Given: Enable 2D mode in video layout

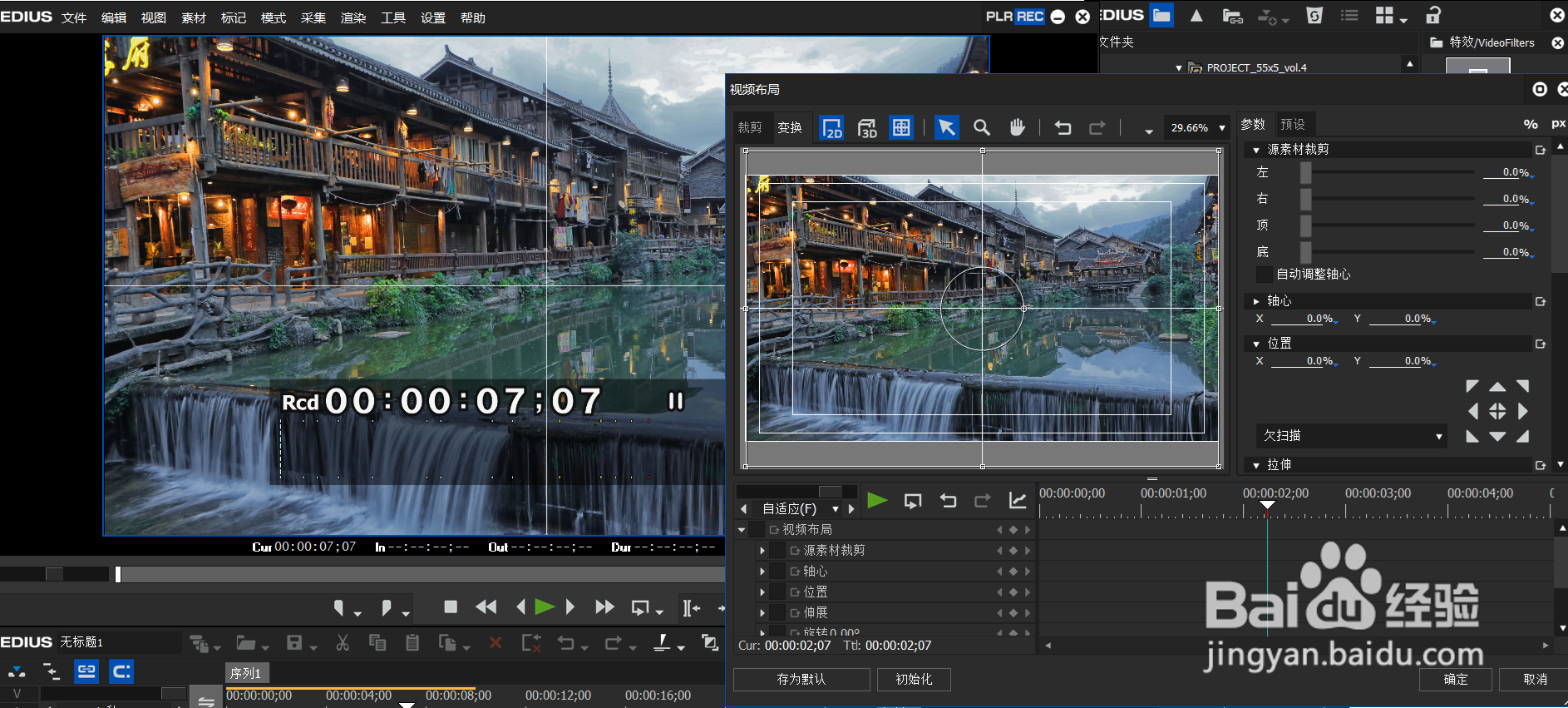Looking at the screenshot, I should pyautogui.click(x=831, y=127).
